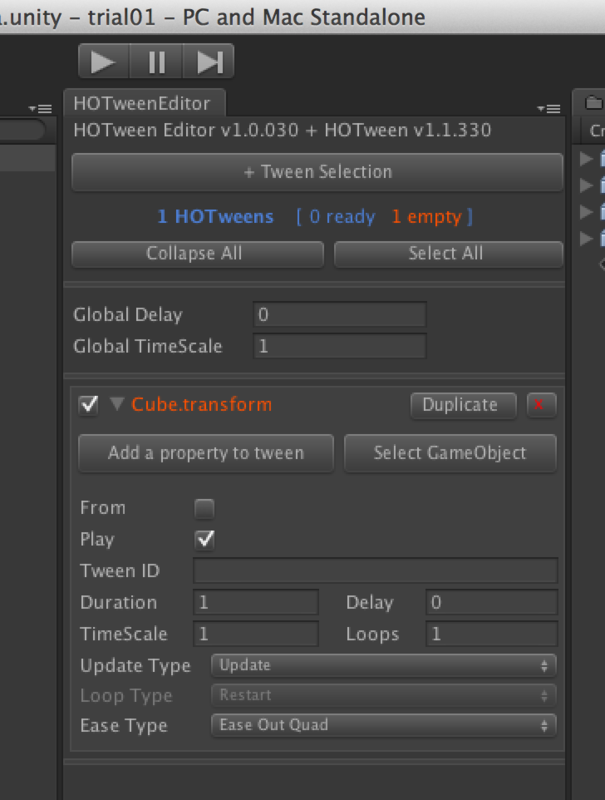
Task: Advance one frame with the Step button
Action: click(x=209, y=62)
